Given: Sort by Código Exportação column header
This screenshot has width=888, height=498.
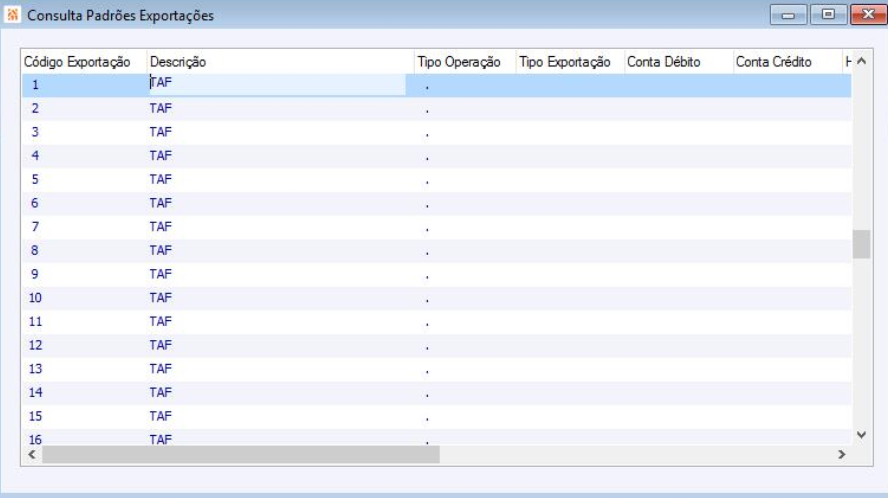Looking at the screenshot, I should [84, 62].
